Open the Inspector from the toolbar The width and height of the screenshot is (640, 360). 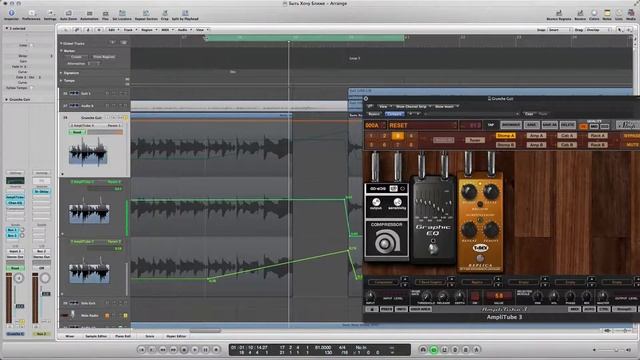[11, 15]
